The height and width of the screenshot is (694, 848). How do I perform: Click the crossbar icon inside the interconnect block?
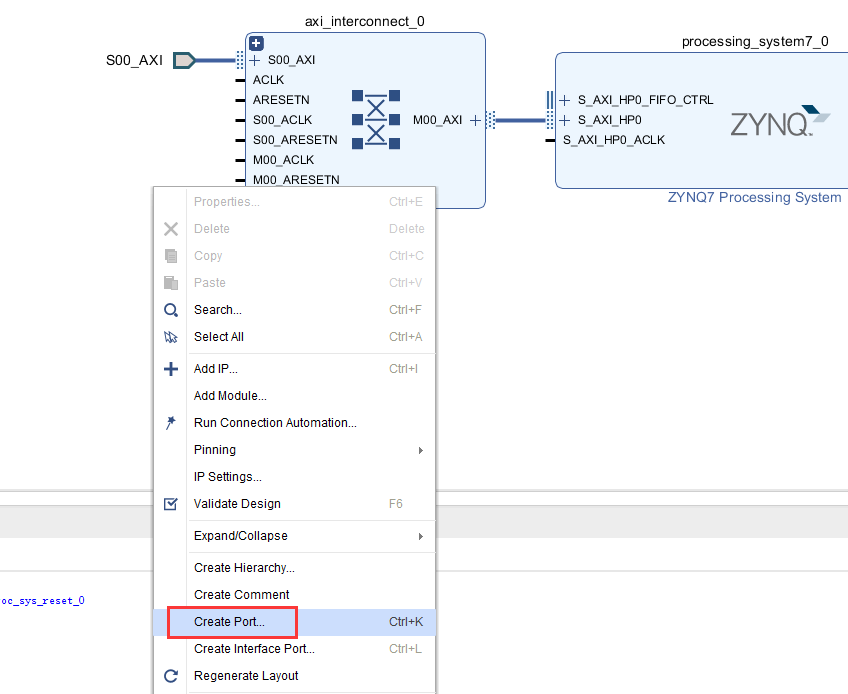tap(376, 120)
